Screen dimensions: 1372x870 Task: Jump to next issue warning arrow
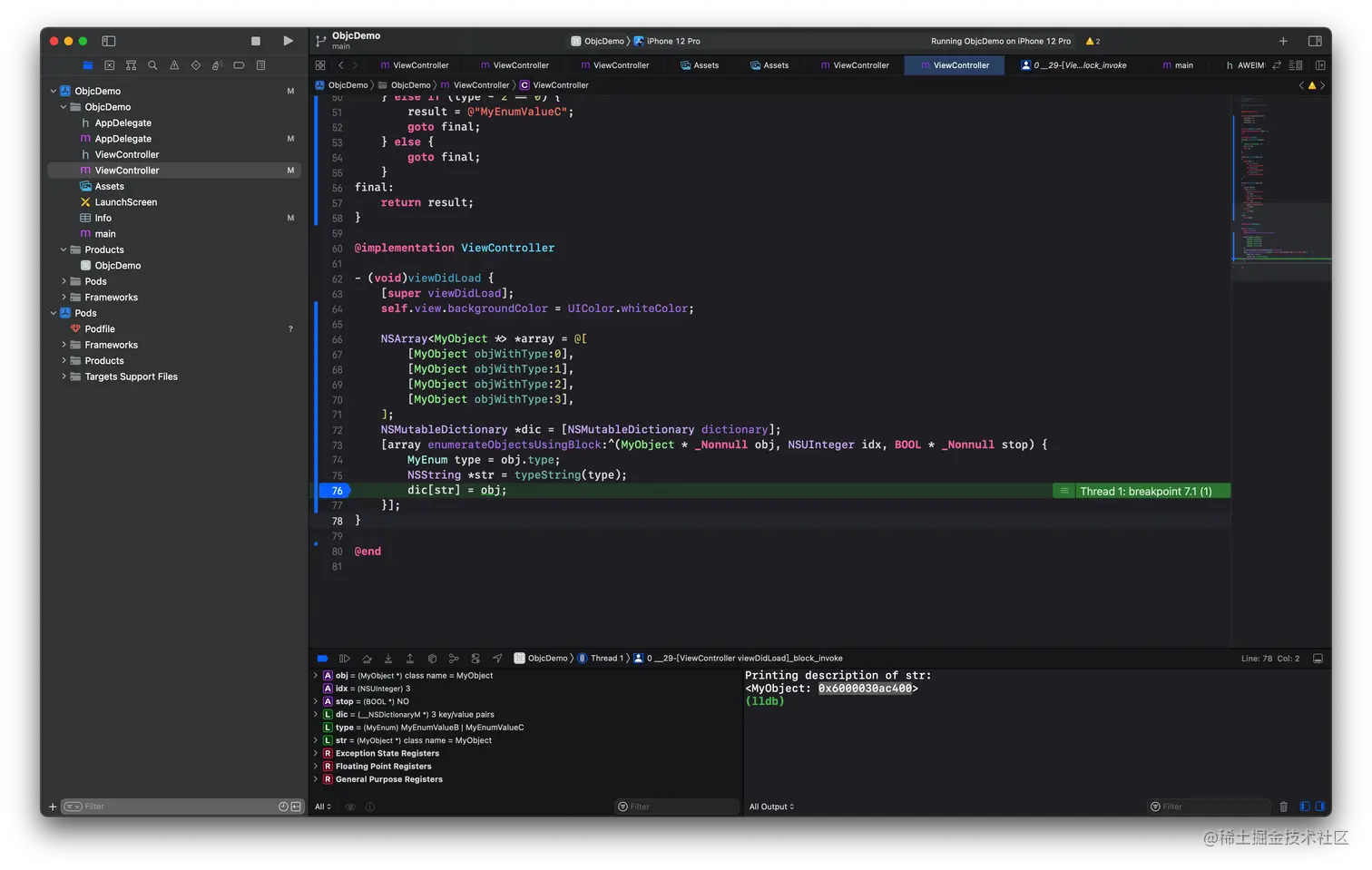(1322, 85)
